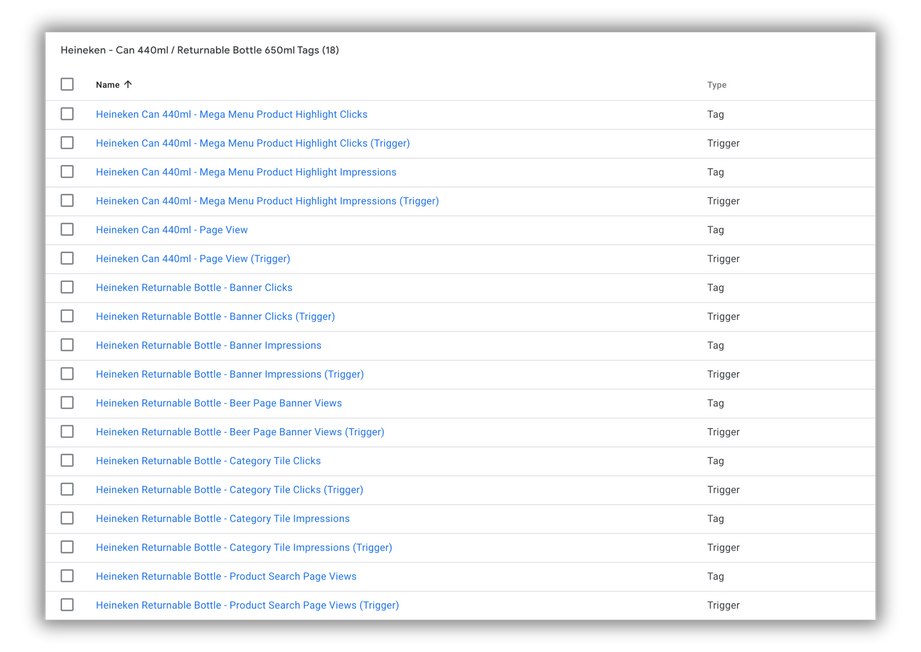The width and height of the screenshot is (921, 652).
Task: Click the Name column sort arrow
Action: [128, 85]
